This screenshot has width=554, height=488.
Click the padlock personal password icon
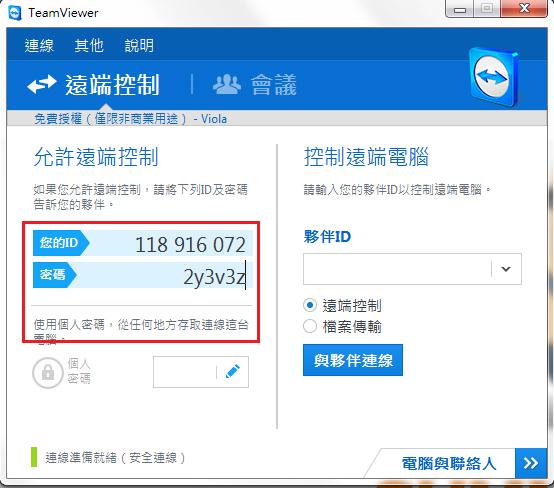point(48,373)
